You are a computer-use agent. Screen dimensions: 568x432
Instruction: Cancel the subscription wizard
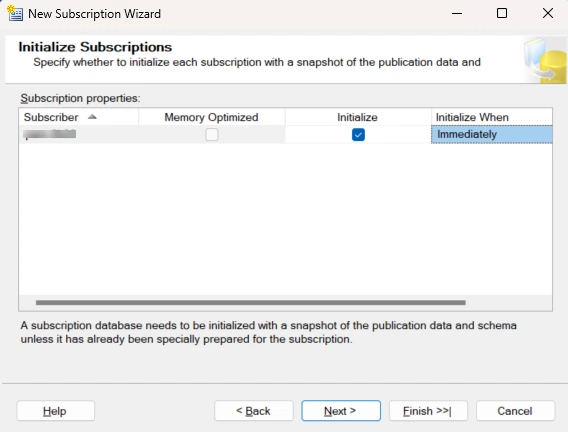(515, 411)
